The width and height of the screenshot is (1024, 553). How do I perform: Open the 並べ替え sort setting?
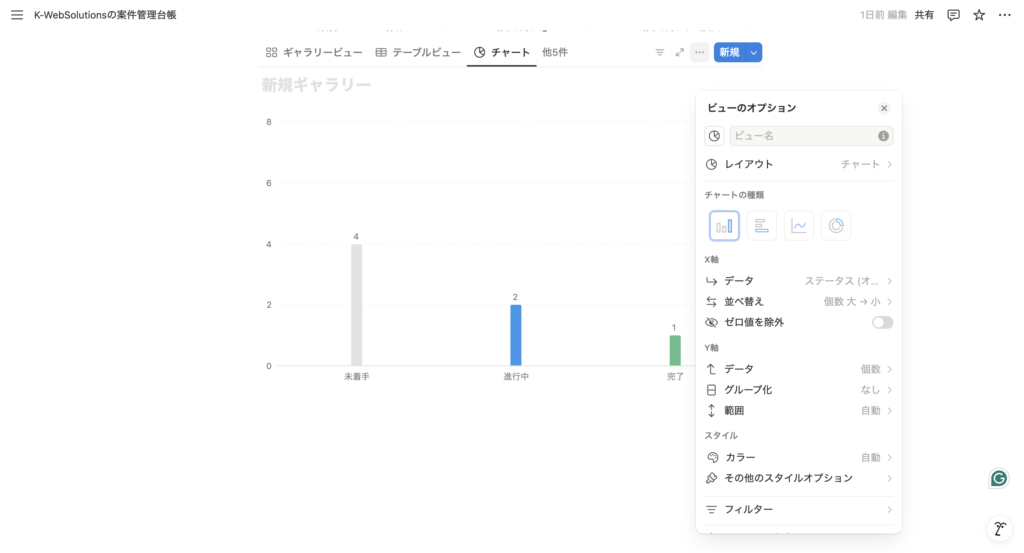tap(798, 301)
